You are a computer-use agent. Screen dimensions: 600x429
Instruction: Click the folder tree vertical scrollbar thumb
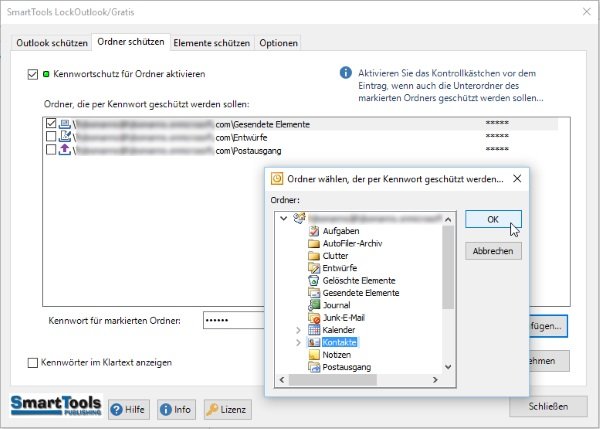click(448, 267)
